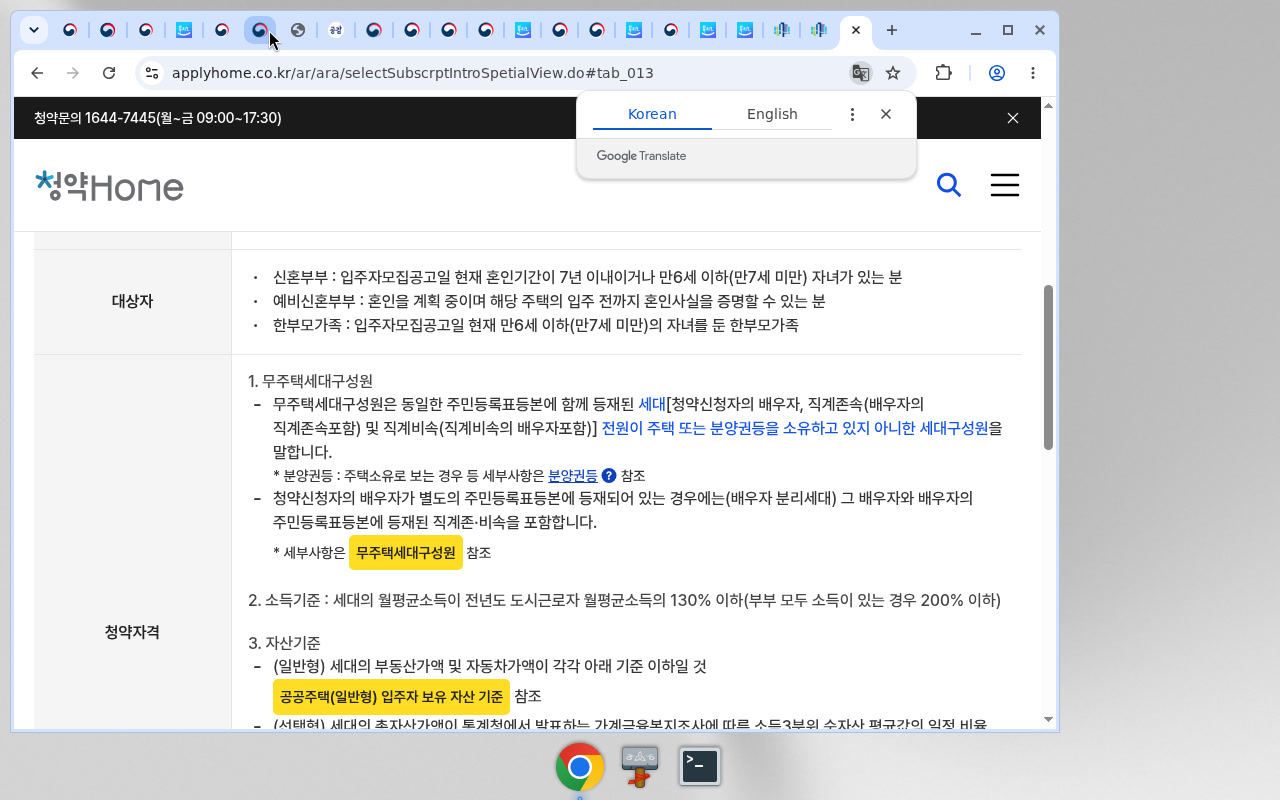This screenshot has width=1280, height=800.
Task: Click the 대상자 table header cell
Action: [133, 301]
